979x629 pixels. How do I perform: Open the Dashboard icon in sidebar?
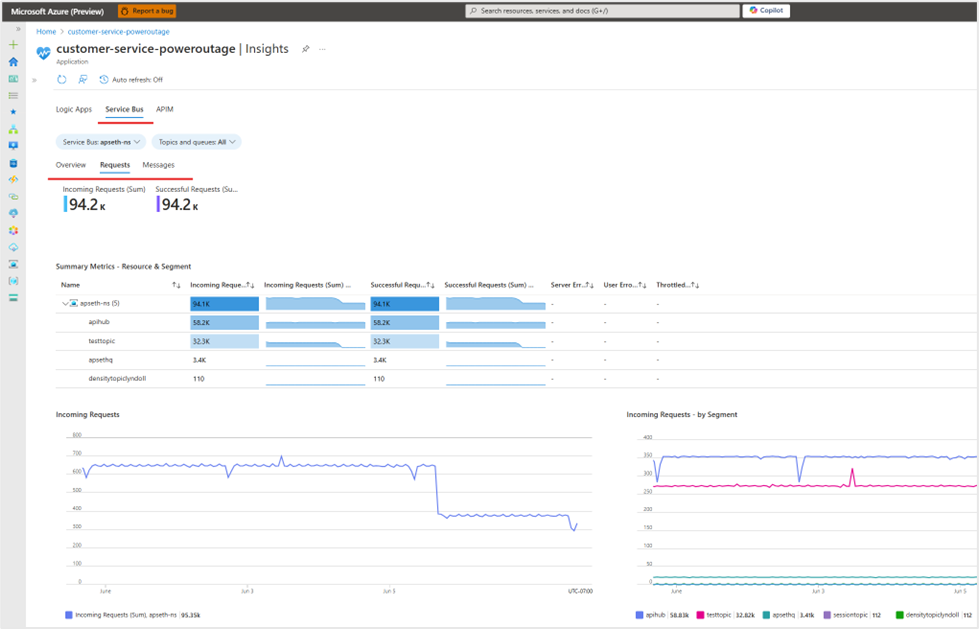tap(13, 79)
